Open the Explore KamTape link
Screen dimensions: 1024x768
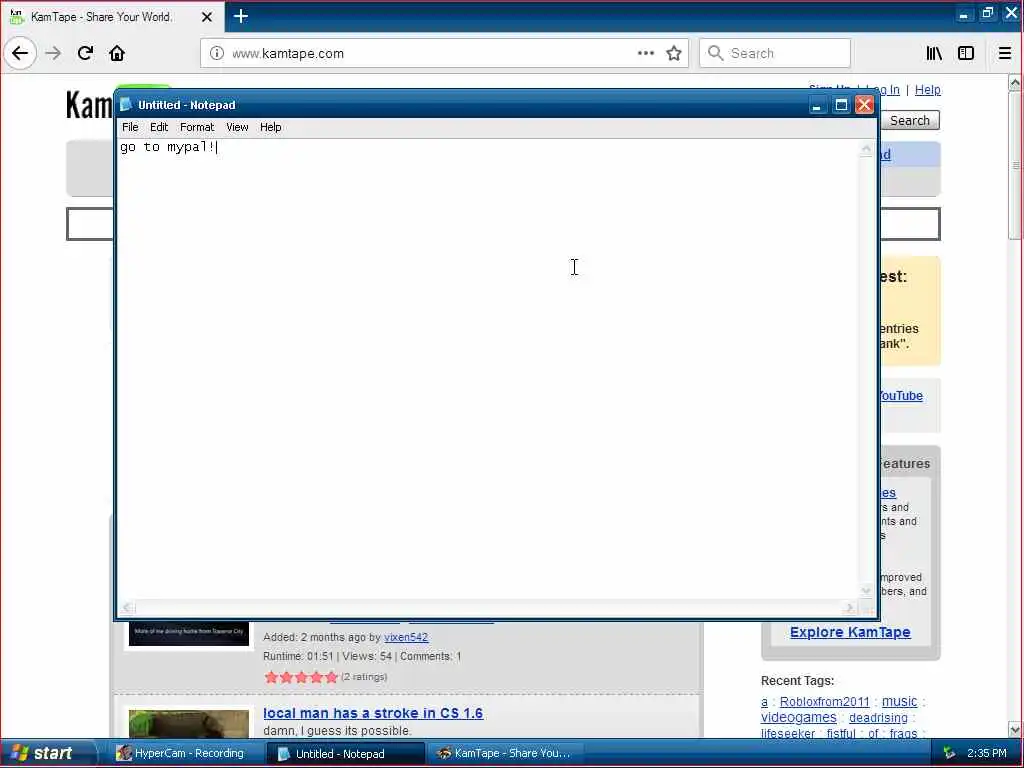[850, 632]
